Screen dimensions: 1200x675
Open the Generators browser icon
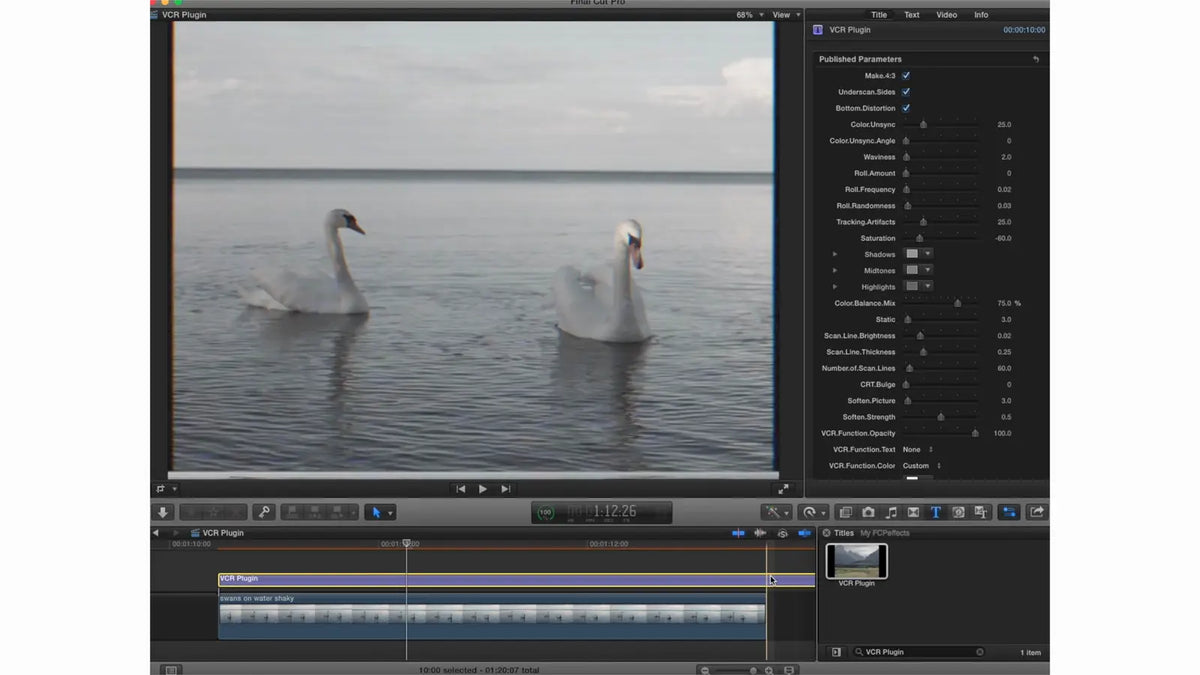tap(958, 512)
